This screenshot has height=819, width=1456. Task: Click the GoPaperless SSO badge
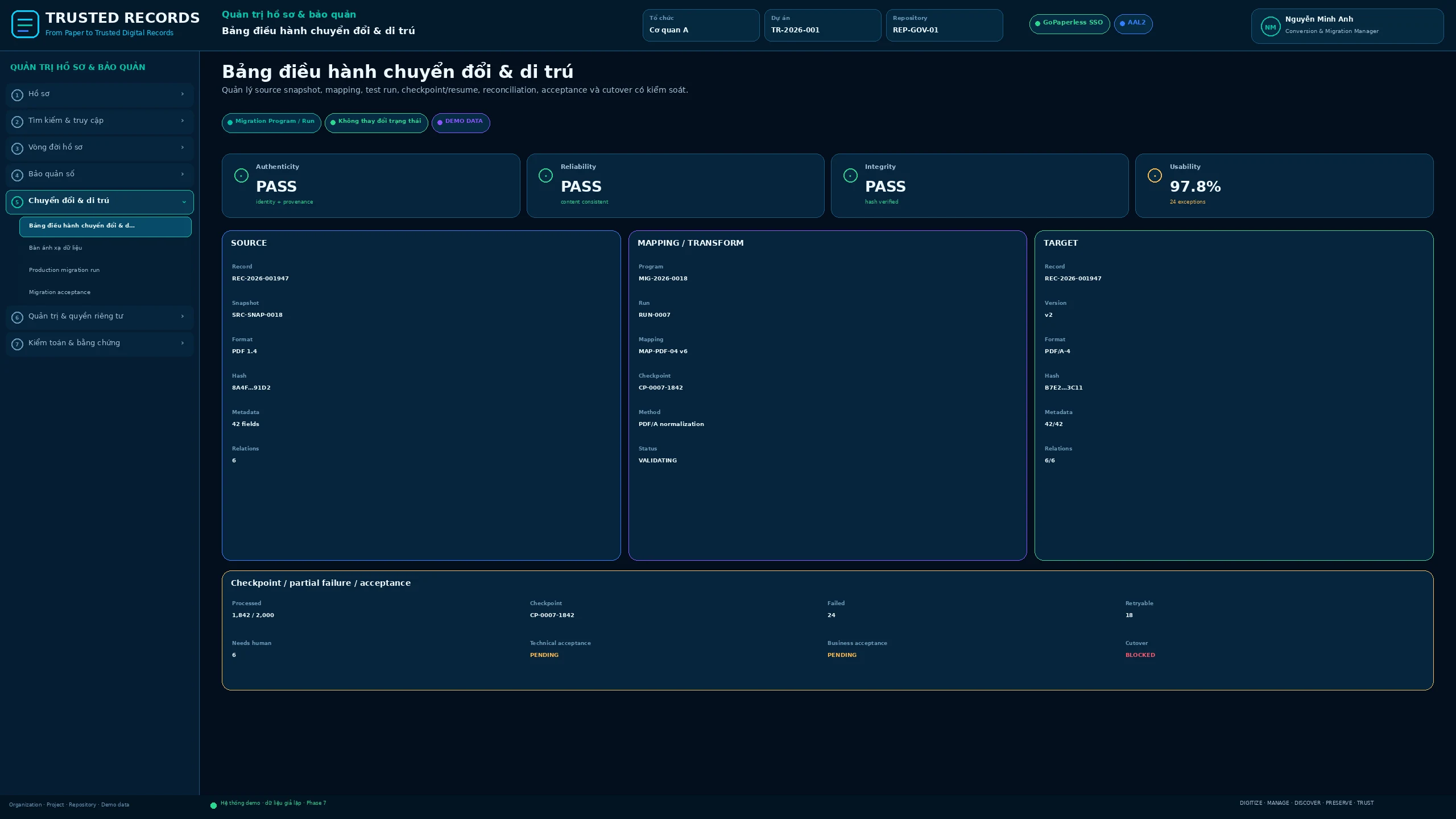1069,23
